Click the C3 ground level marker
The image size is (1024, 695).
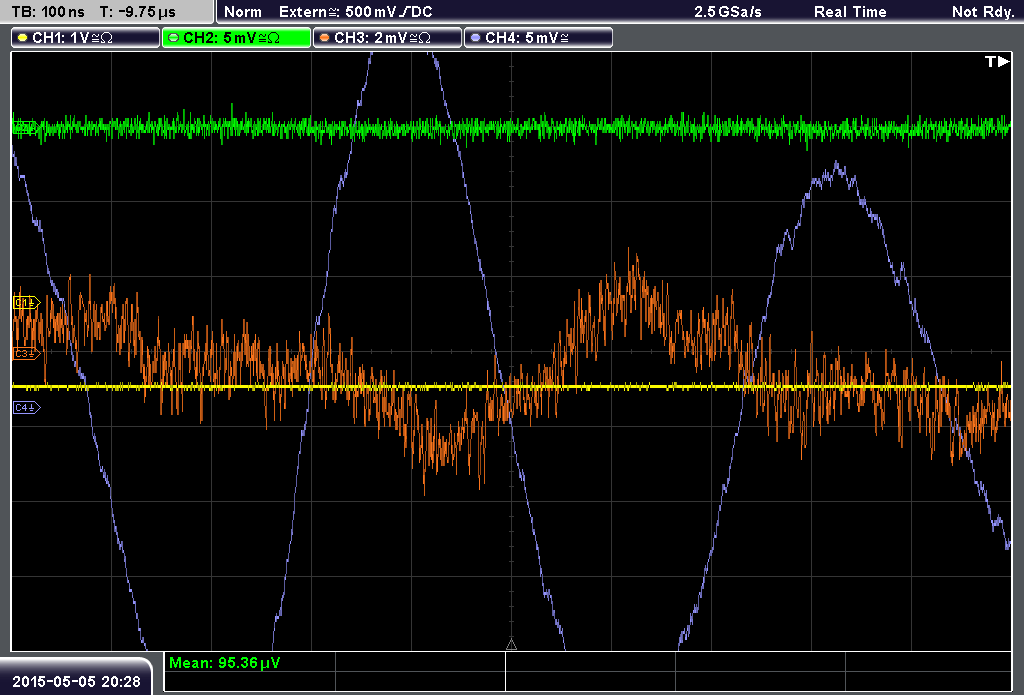coord(26,353)
